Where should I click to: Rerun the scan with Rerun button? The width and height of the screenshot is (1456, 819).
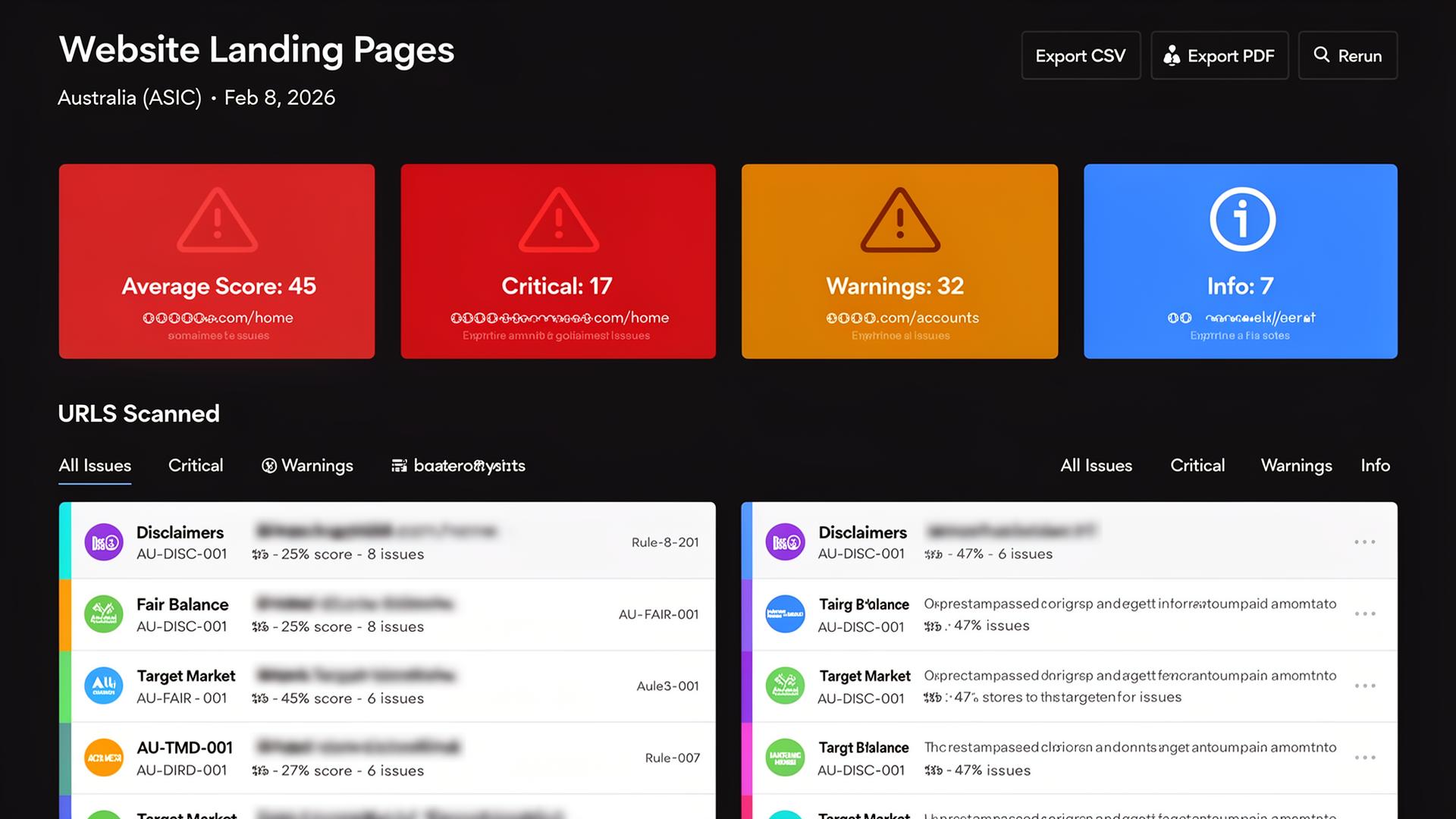click(x=1348, y=55)
